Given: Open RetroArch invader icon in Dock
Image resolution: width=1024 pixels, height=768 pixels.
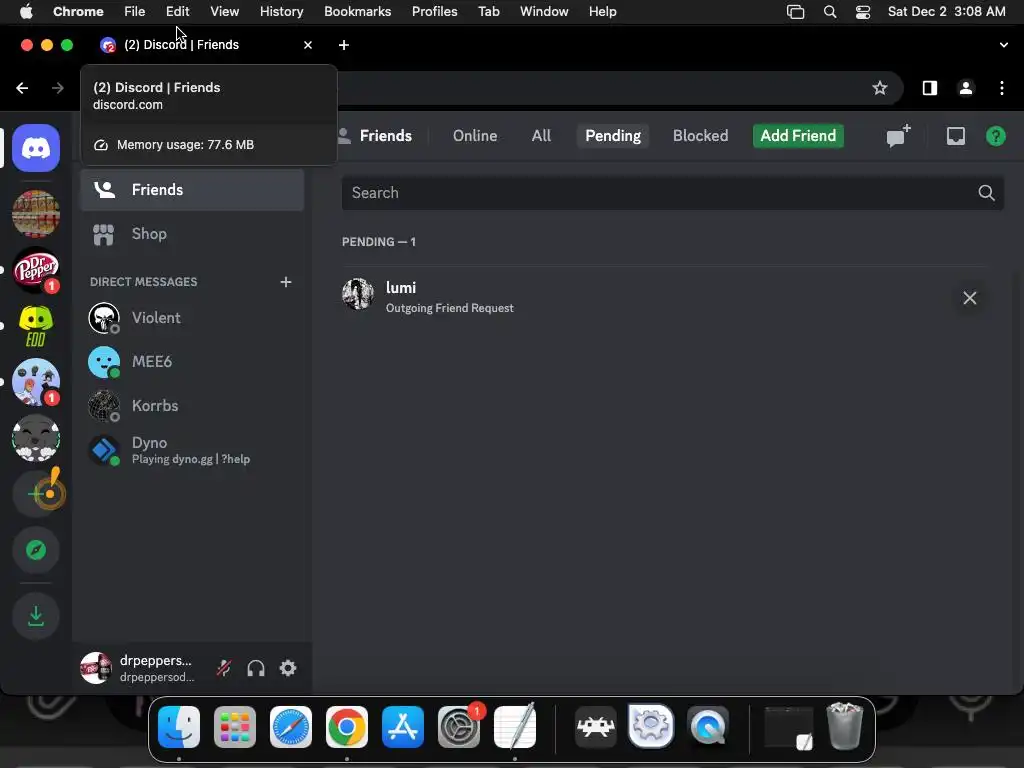Looking at the screenshot, I should (x=596, y=726).
